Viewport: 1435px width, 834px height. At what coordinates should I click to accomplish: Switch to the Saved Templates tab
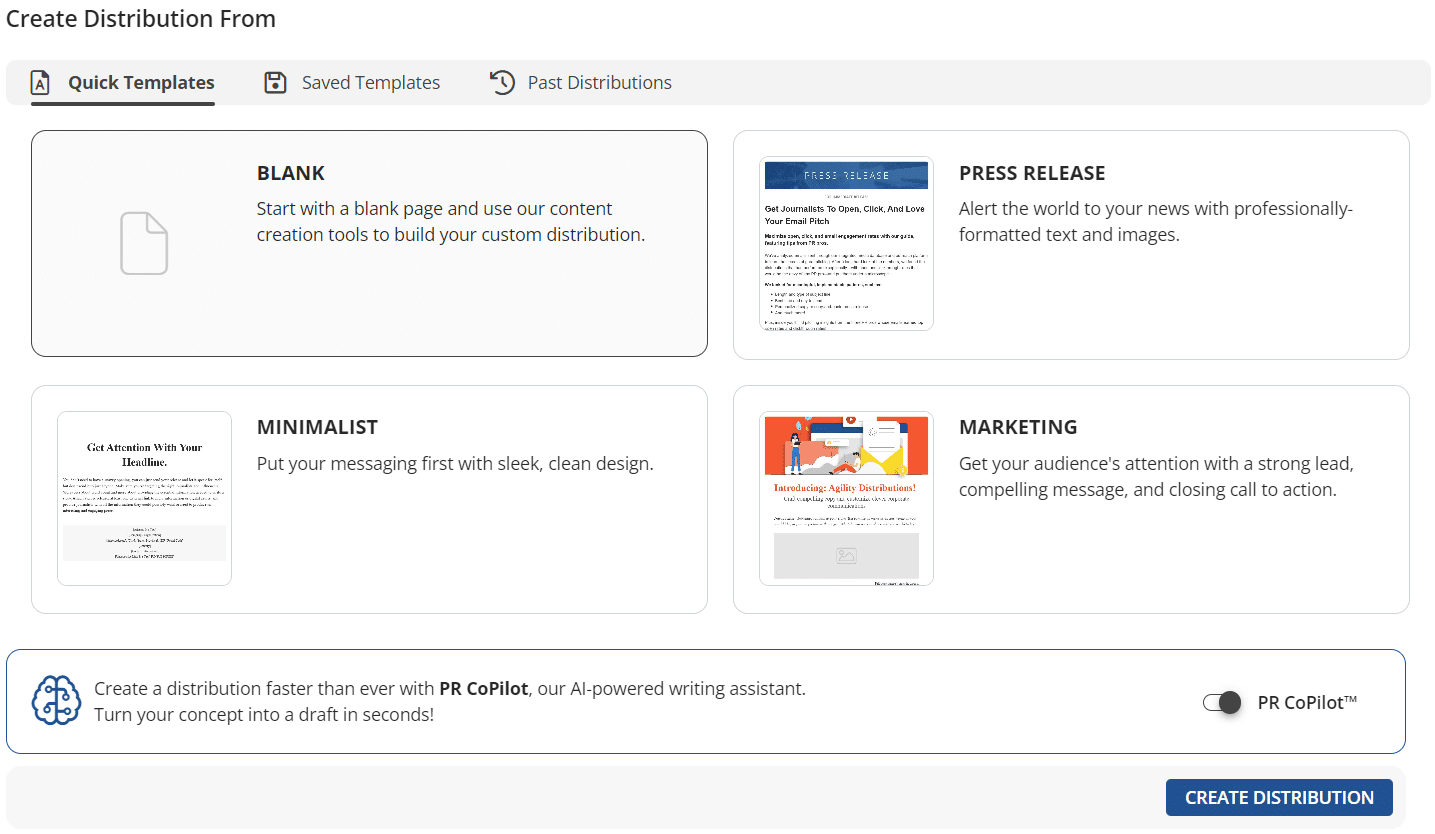[x=370, y=83]
